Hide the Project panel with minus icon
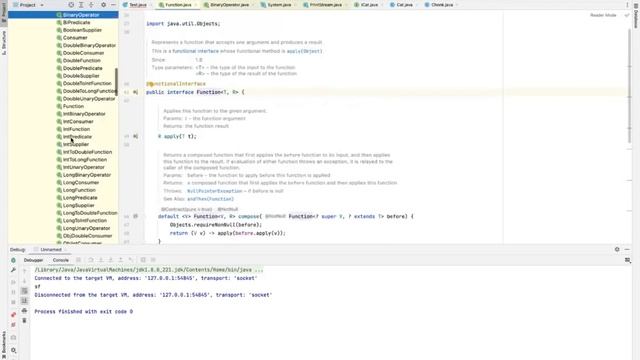This screenshot has width=640, height=360. (113, 5)
